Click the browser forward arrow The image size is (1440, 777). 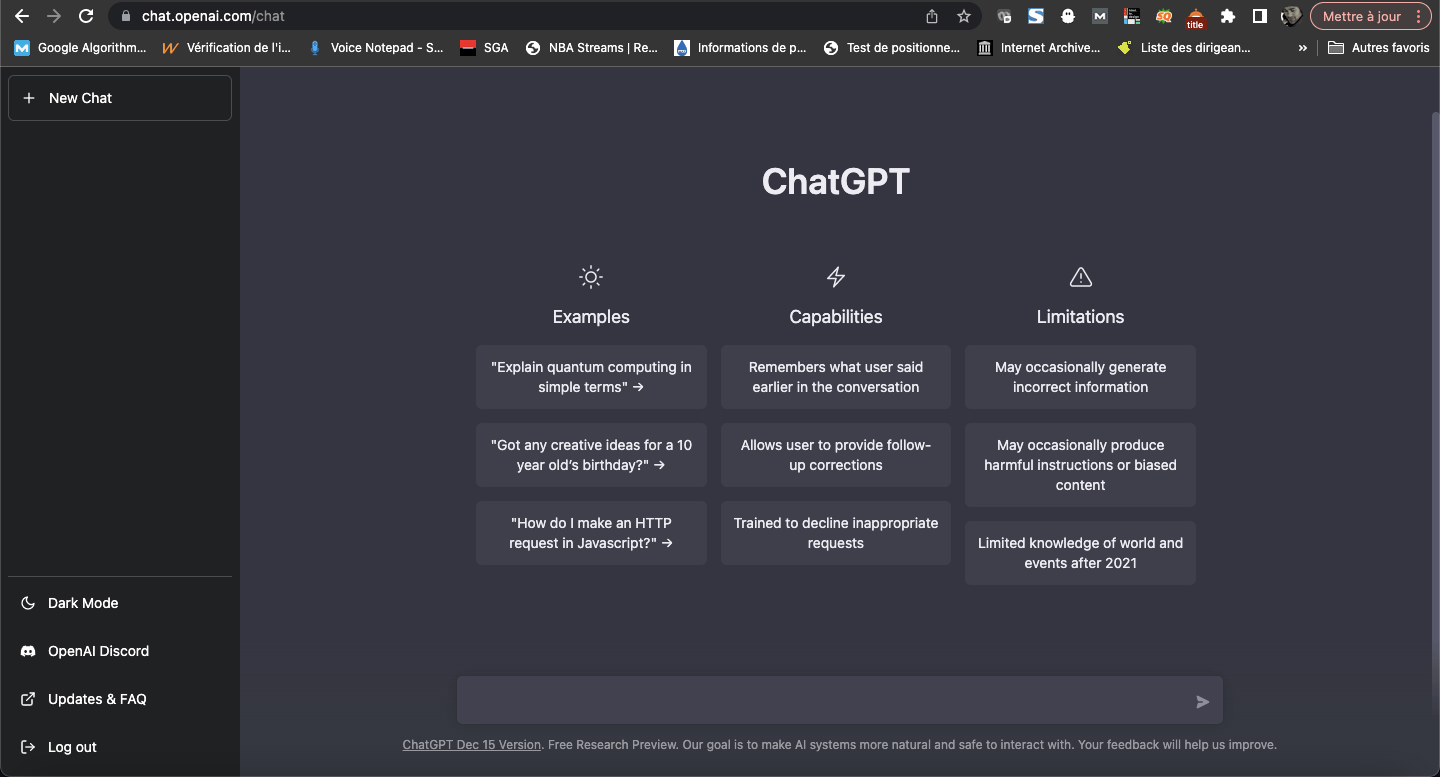click(54, 16)
